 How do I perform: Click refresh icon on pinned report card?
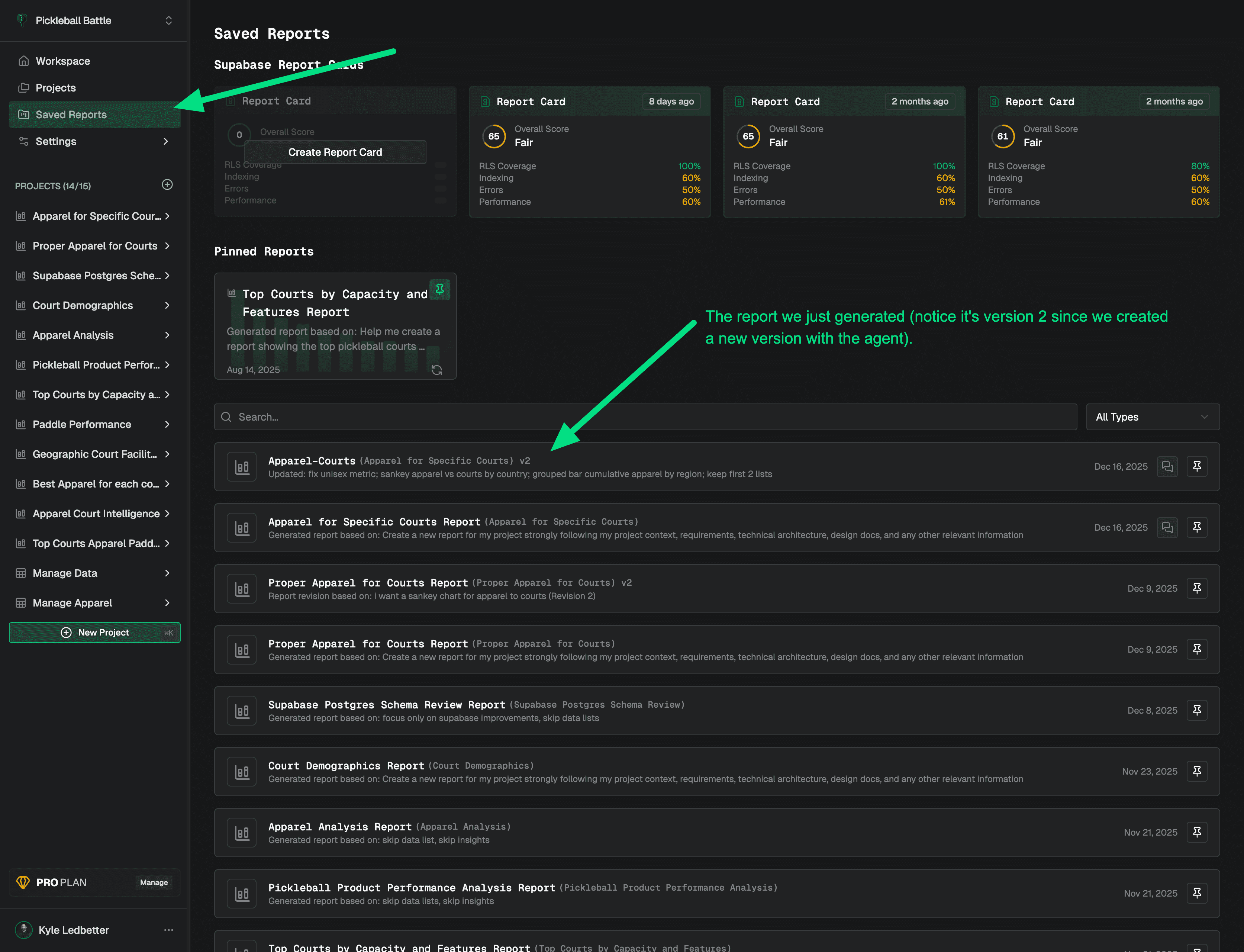tap(437, 370)
